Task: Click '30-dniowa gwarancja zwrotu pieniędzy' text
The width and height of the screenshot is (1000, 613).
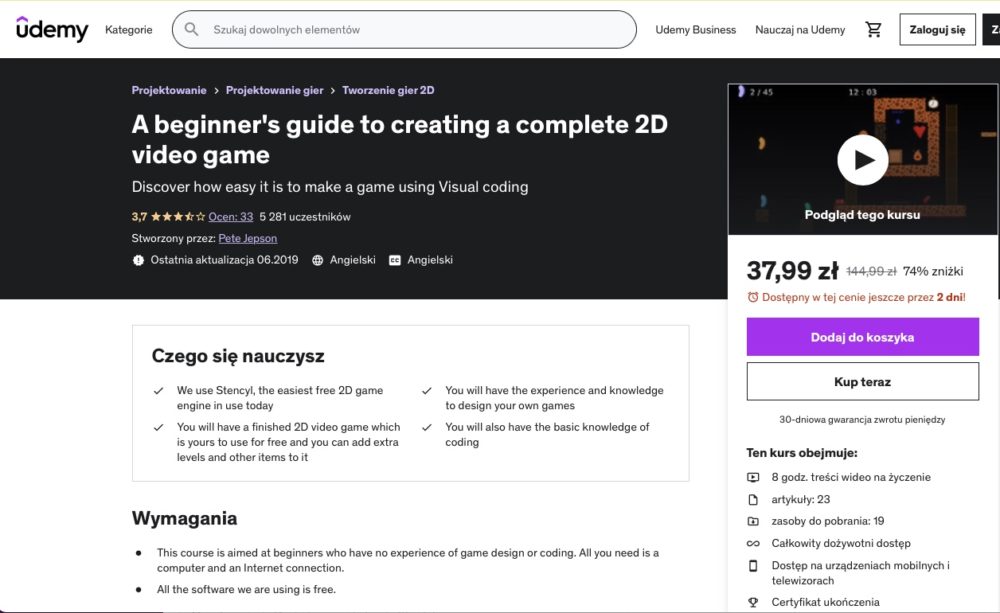Action: pos(862,420)
